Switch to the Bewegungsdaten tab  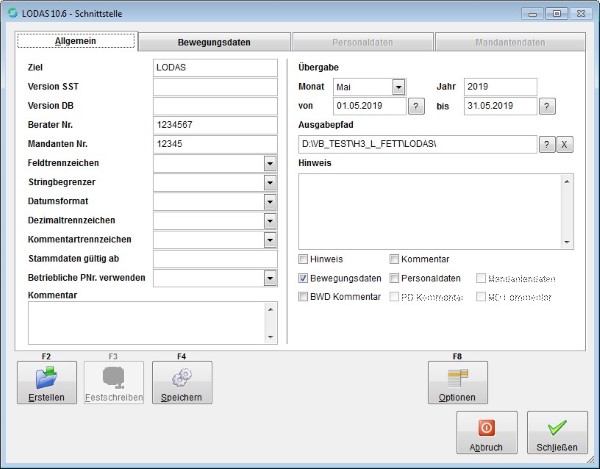click(213, 42)
